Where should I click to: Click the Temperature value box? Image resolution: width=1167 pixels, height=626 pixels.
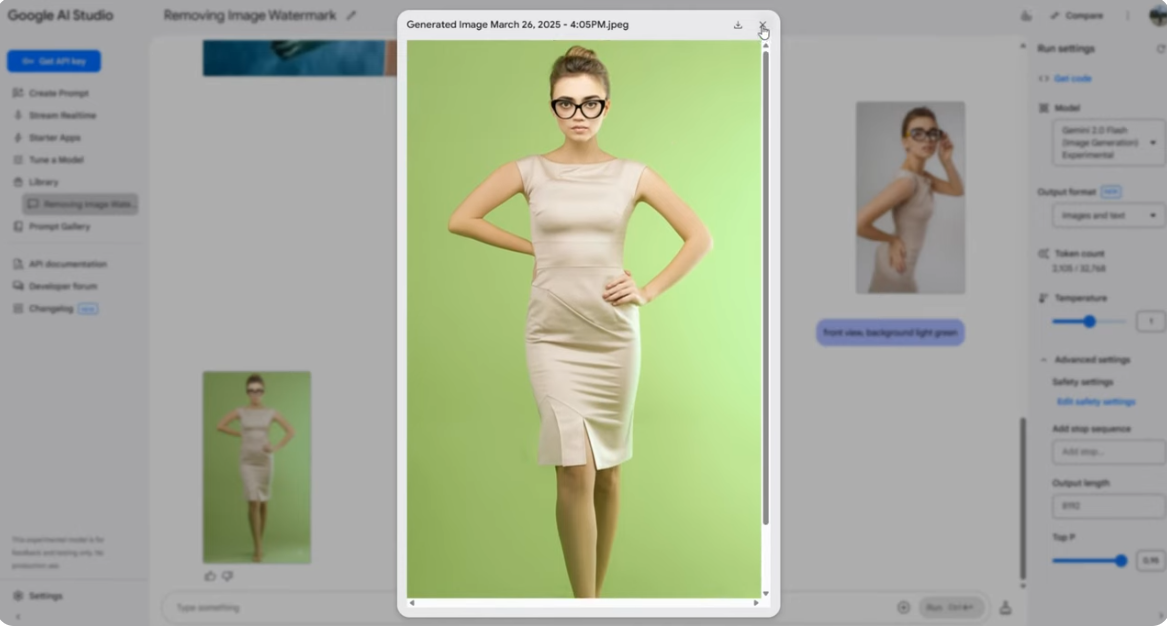click(x=1151, y=322)
